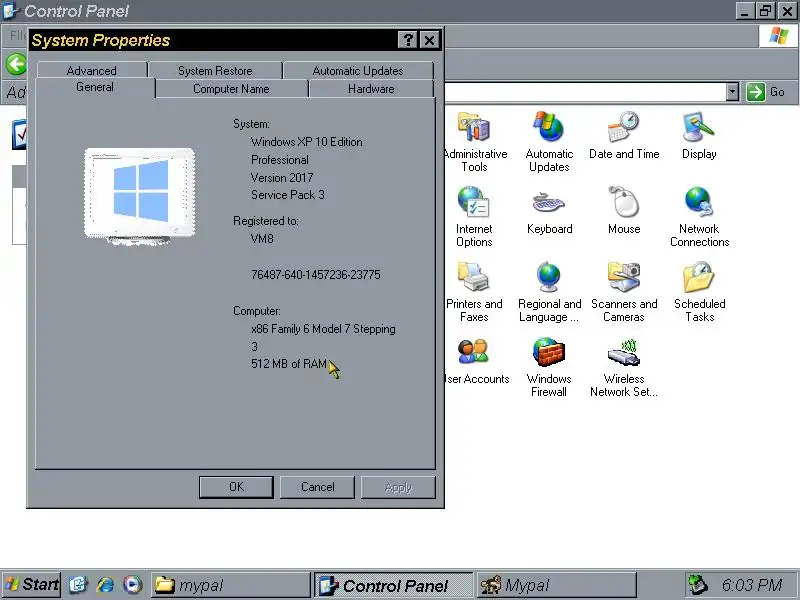The image size is (800, 600).
Task: Switch to the System Restore tab
Action: [215, 70]
